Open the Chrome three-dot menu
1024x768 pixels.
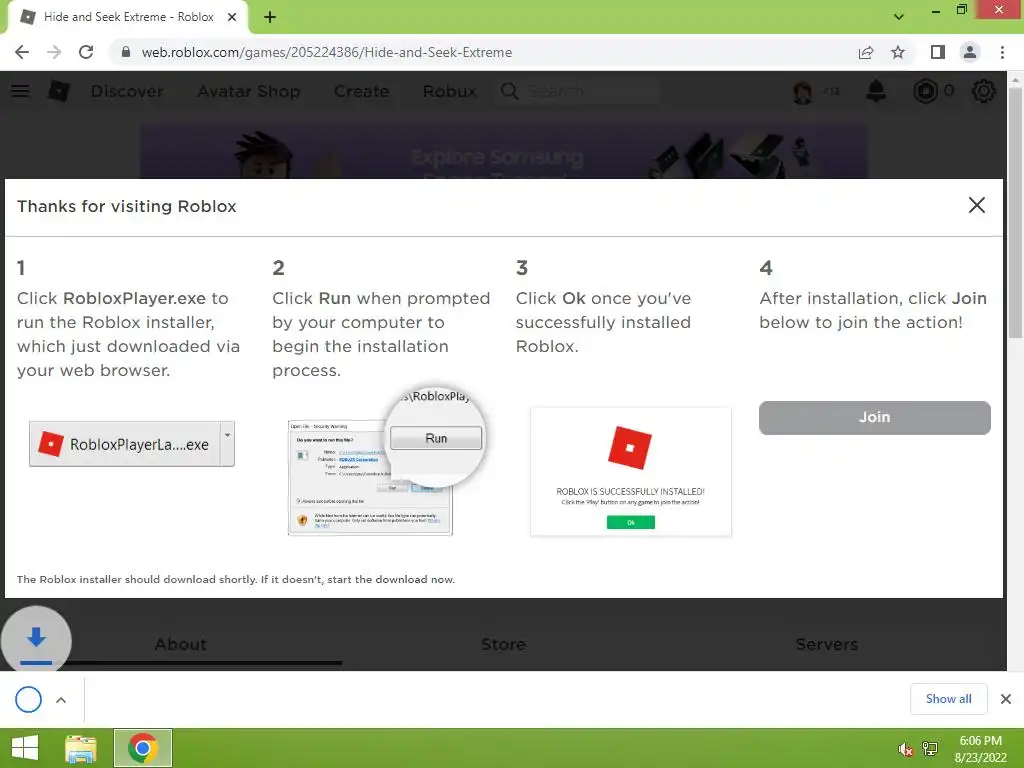pyautogui.click(x=1002, y=52)
